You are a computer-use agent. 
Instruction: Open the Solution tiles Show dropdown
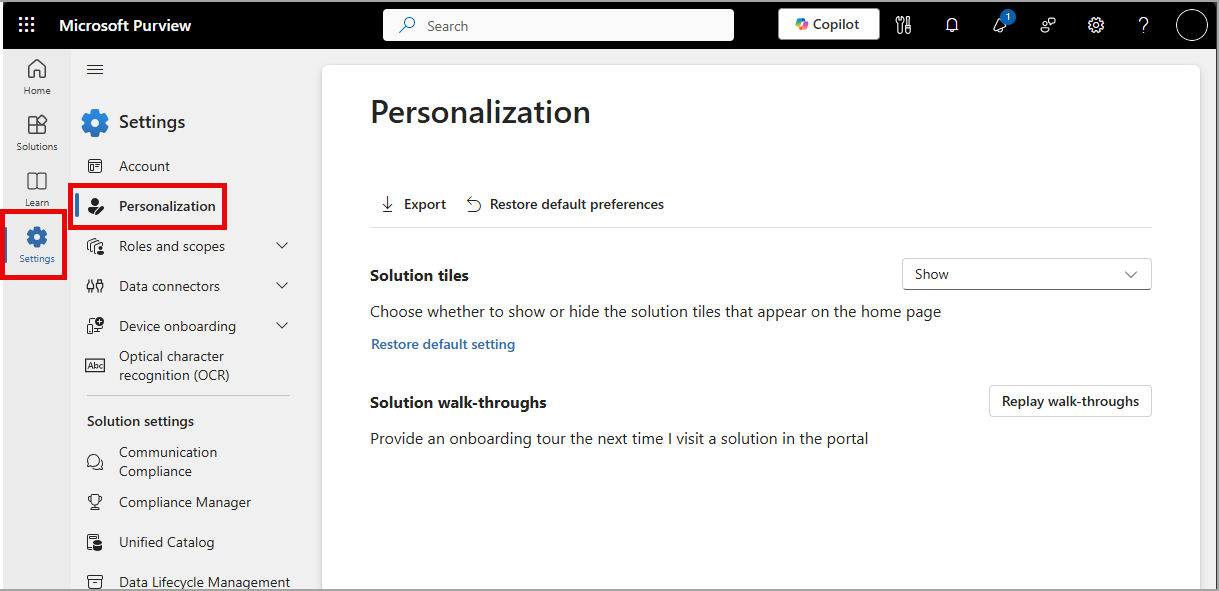tap(1026, 274)
